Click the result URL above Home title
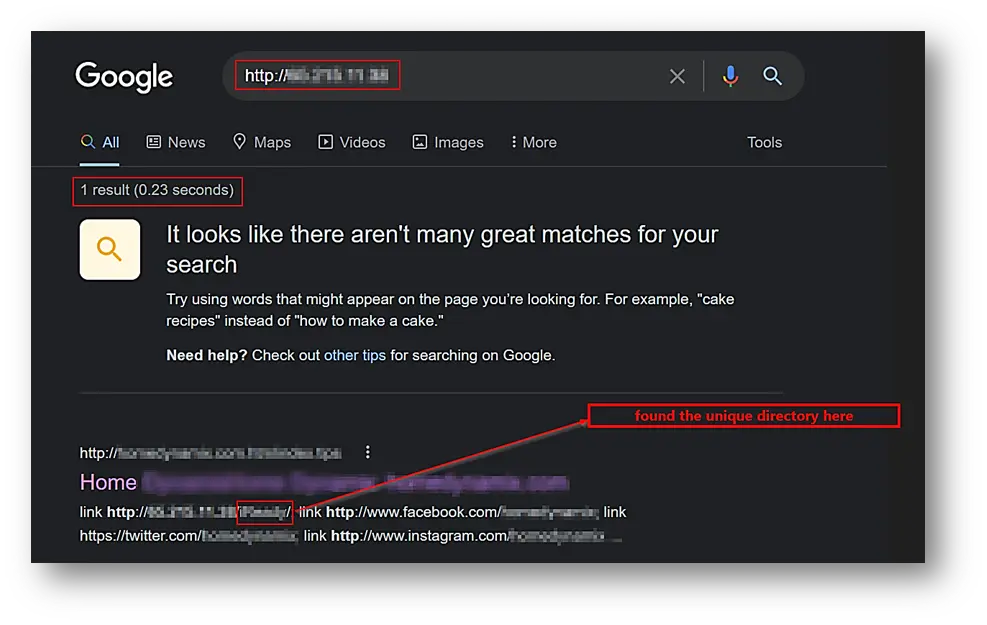 tap(211, 453)
